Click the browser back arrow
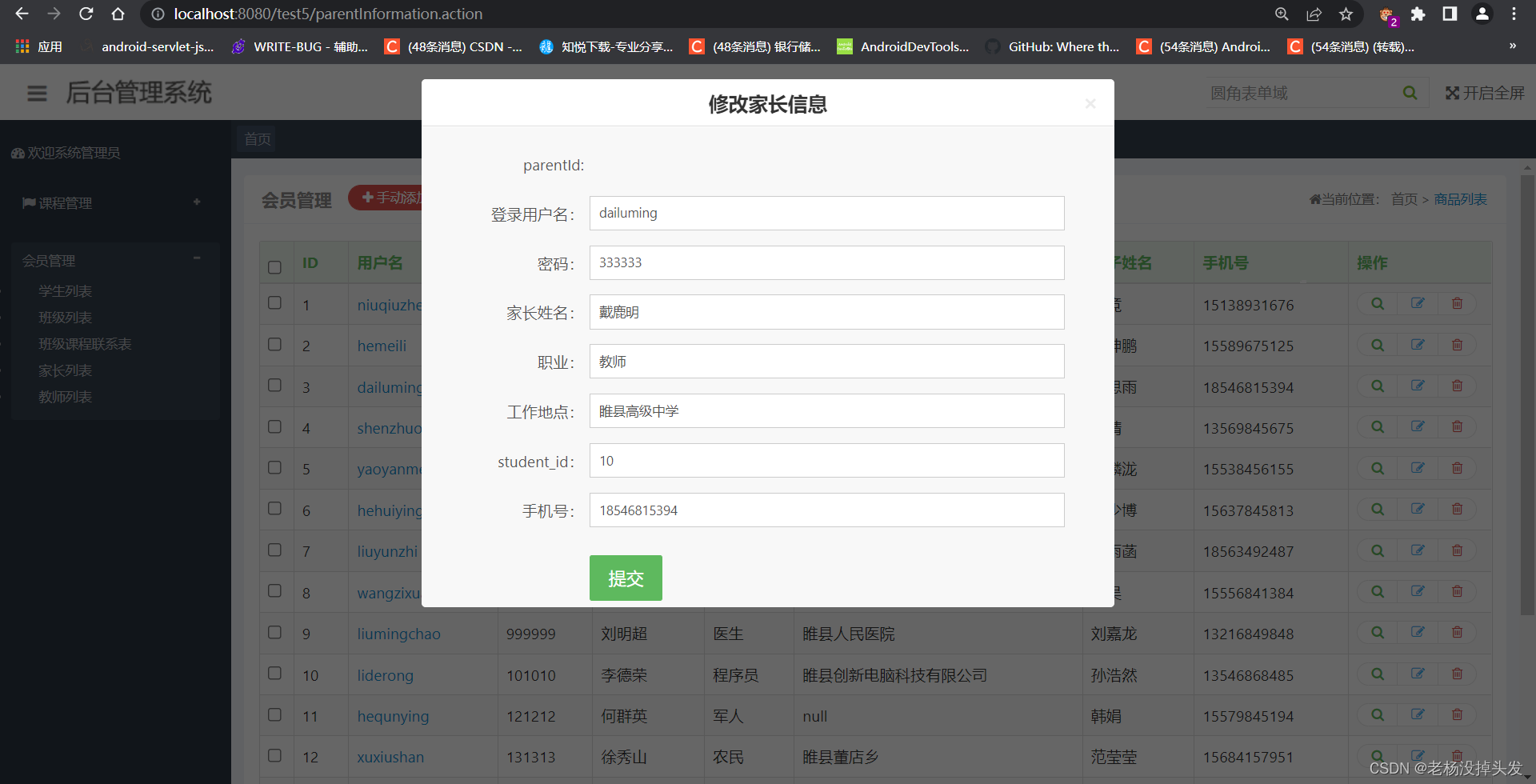Screen dimensions: 1536x784 pos(22,14)
